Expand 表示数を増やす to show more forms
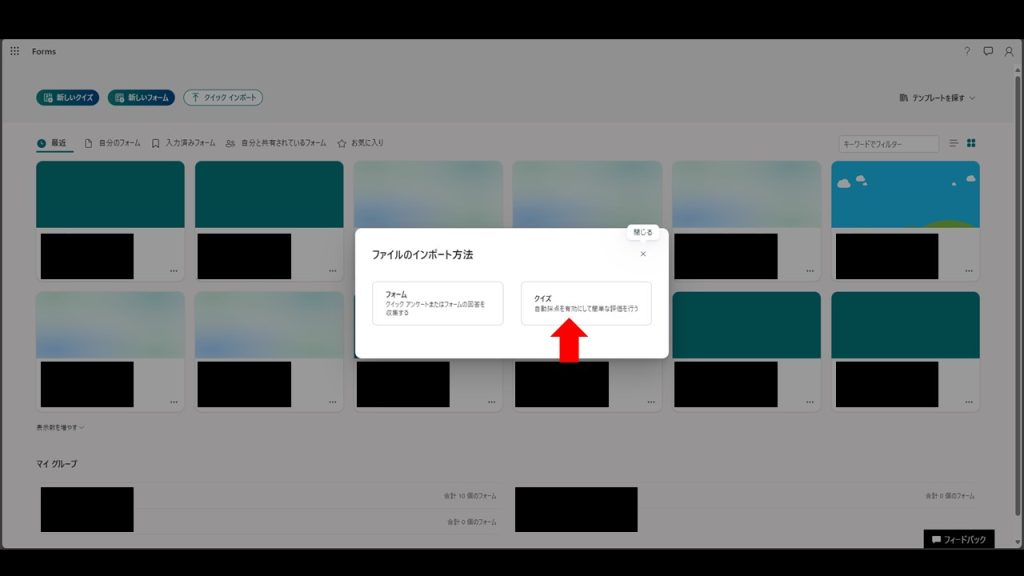This screenshot has height=576, width=1024. [60, 427]
